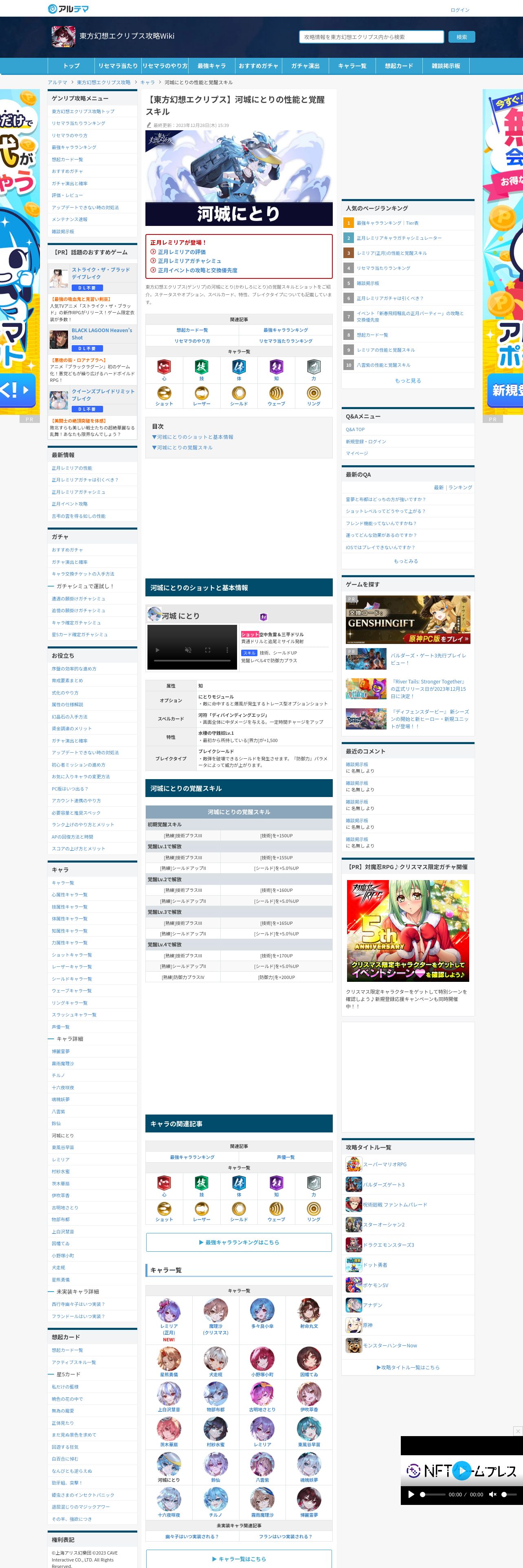The image size is (523, 1568).
Task: Jump to ▼河城にとりのショットと基本情報 in table of contents
Action: 192,437
